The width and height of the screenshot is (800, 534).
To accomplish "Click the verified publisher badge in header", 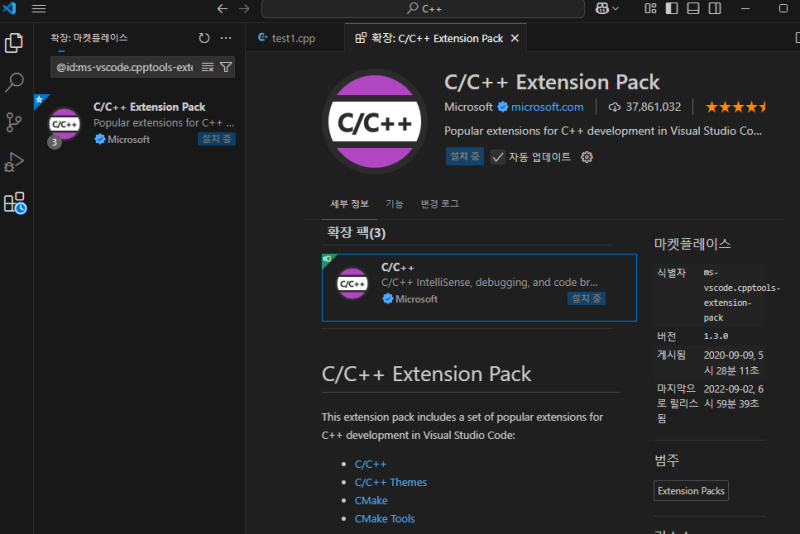I will [x=503, y=107].
